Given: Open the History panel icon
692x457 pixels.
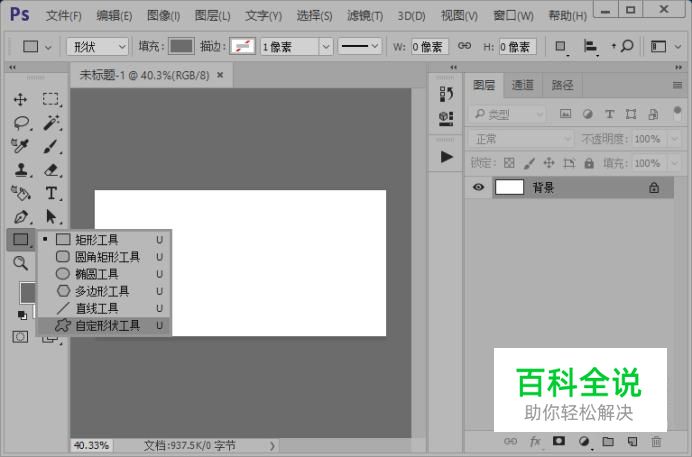Looking at the screenshot, I should point(446,94).
